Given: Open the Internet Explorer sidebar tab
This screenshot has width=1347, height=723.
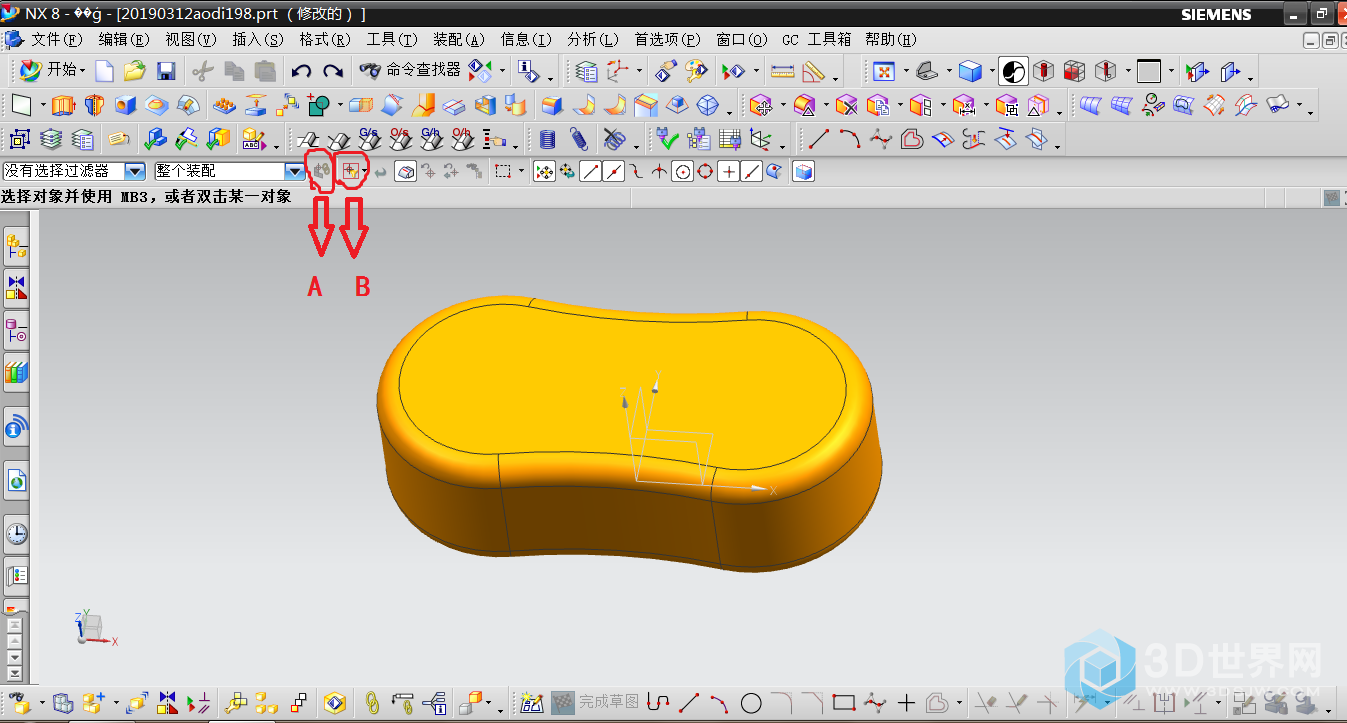Looking at the screenshot, I should click(x=16, y=481).
